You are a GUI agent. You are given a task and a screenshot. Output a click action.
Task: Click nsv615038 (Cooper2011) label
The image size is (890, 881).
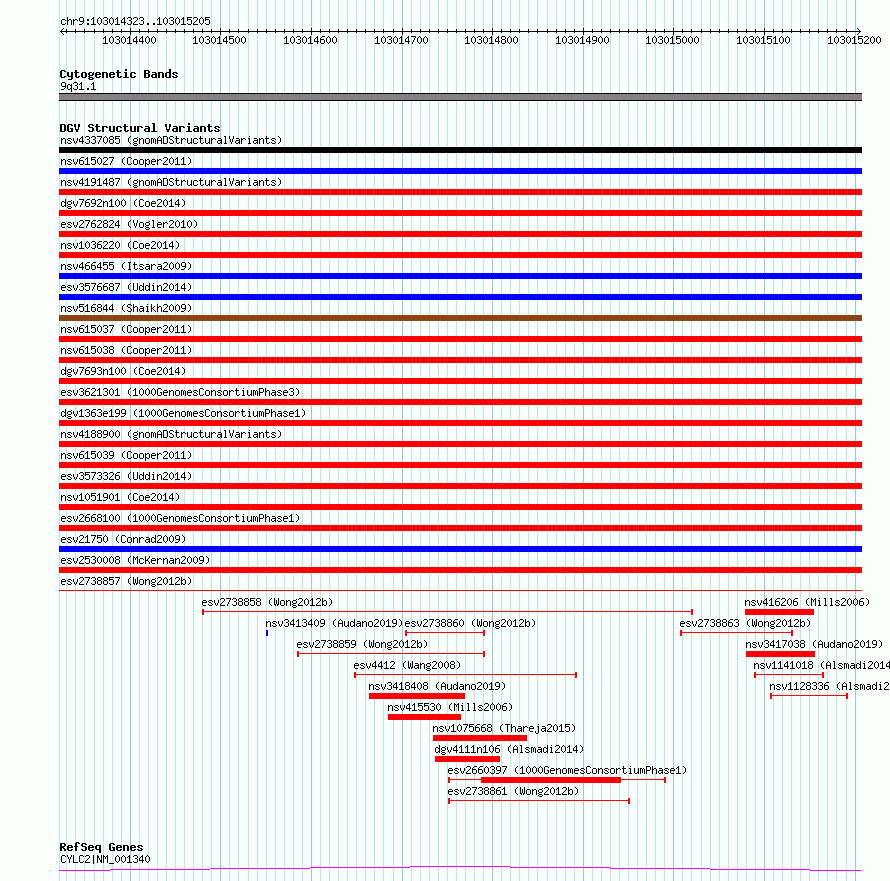(126, 350)
